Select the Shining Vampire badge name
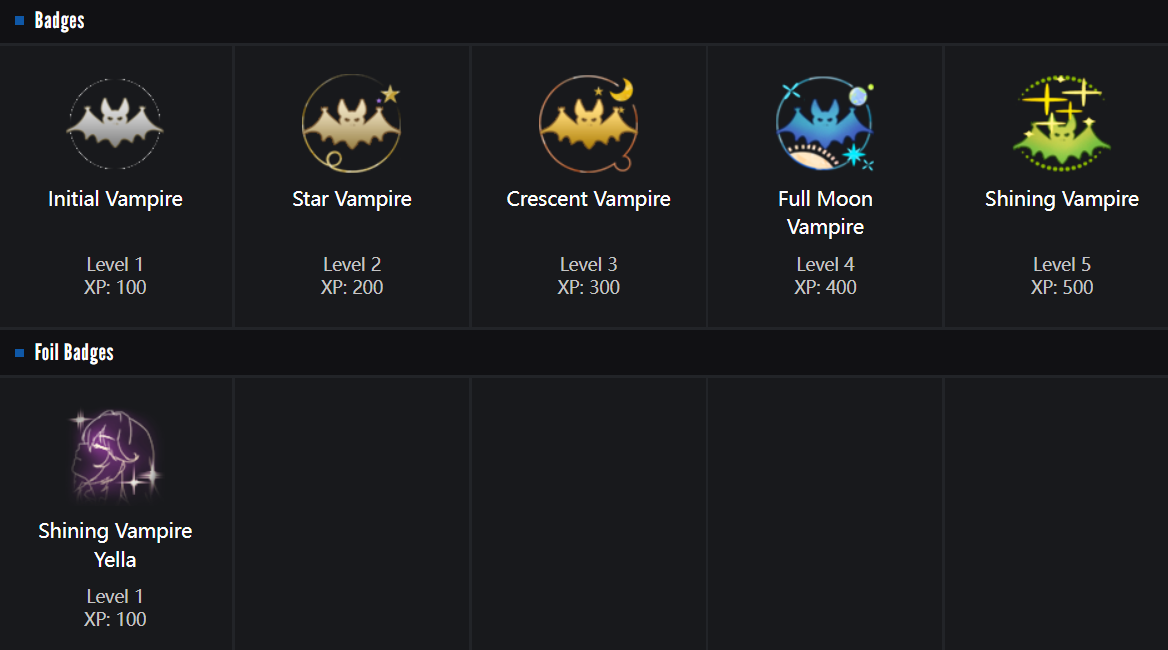 pyautogui.click(x=1061, y=199)
